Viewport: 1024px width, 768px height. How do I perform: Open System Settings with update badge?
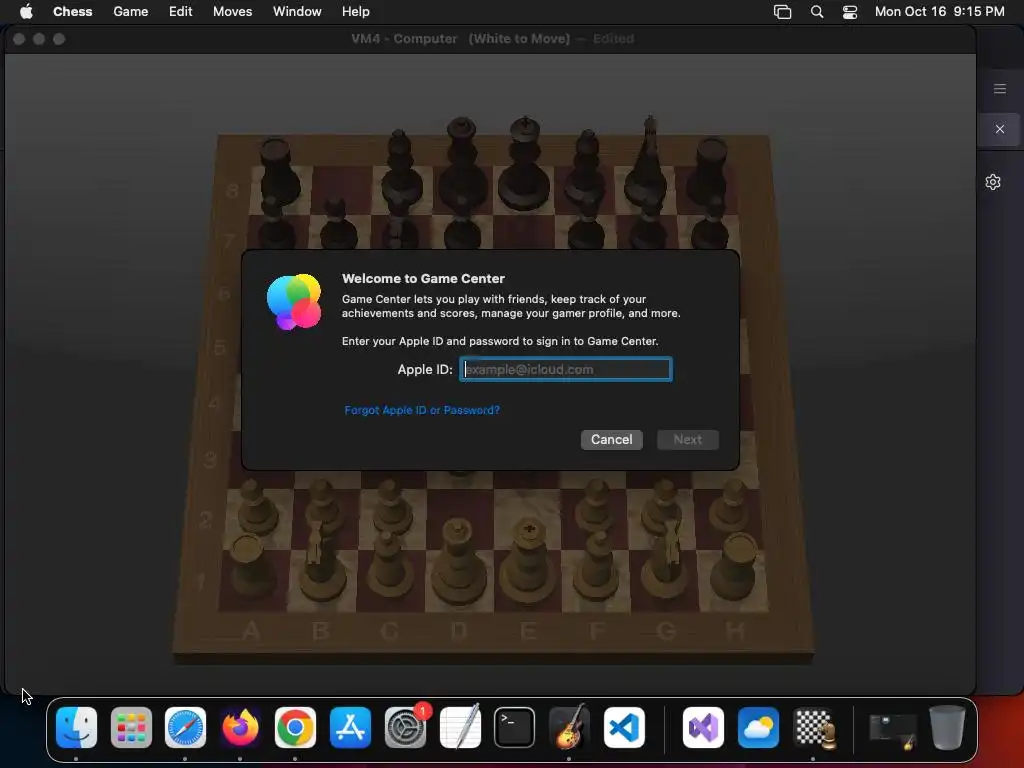pyautogui.click(x=406, y=728)
